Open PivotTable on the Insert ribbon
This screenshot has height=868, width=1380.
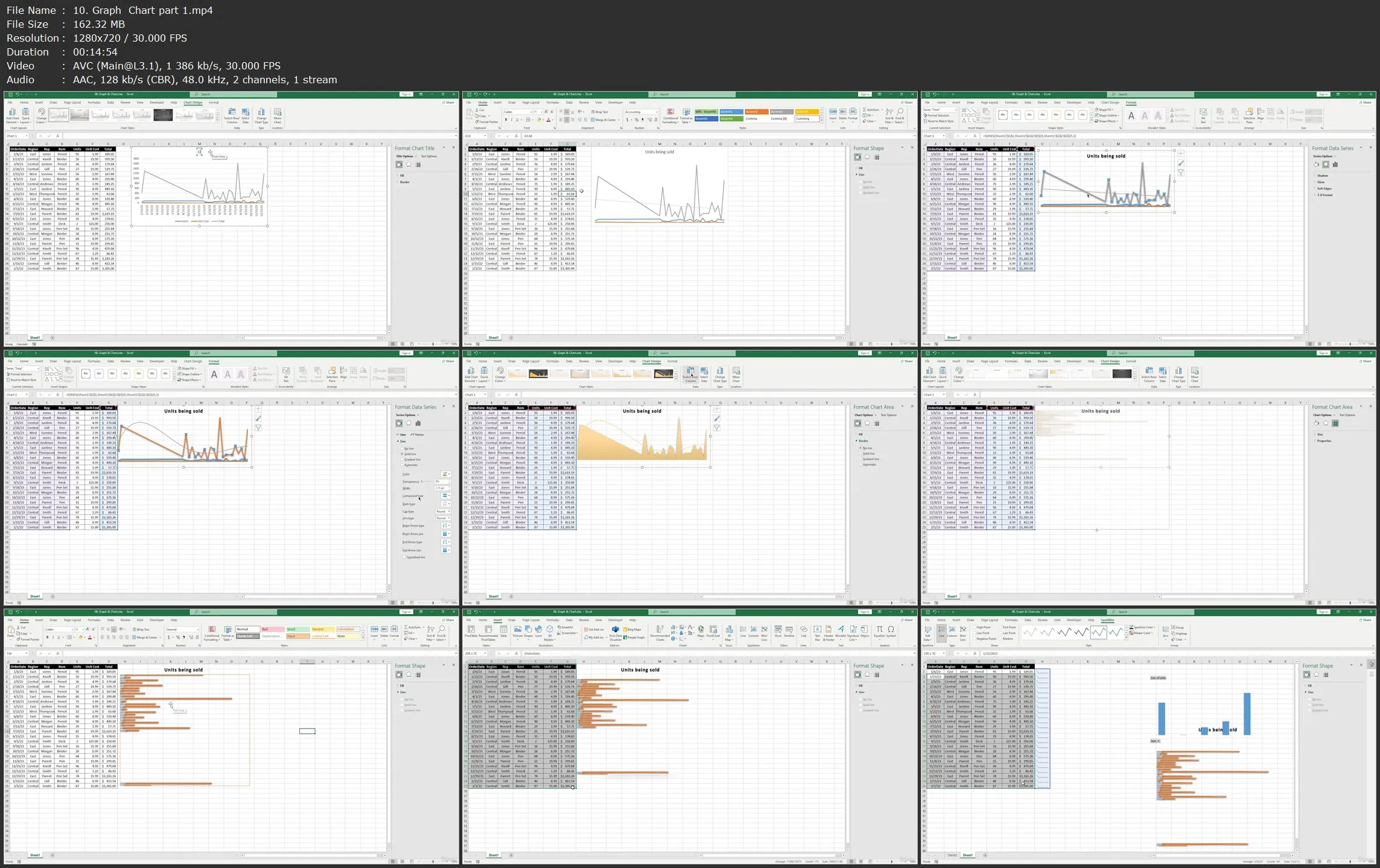tap(471, 632)
